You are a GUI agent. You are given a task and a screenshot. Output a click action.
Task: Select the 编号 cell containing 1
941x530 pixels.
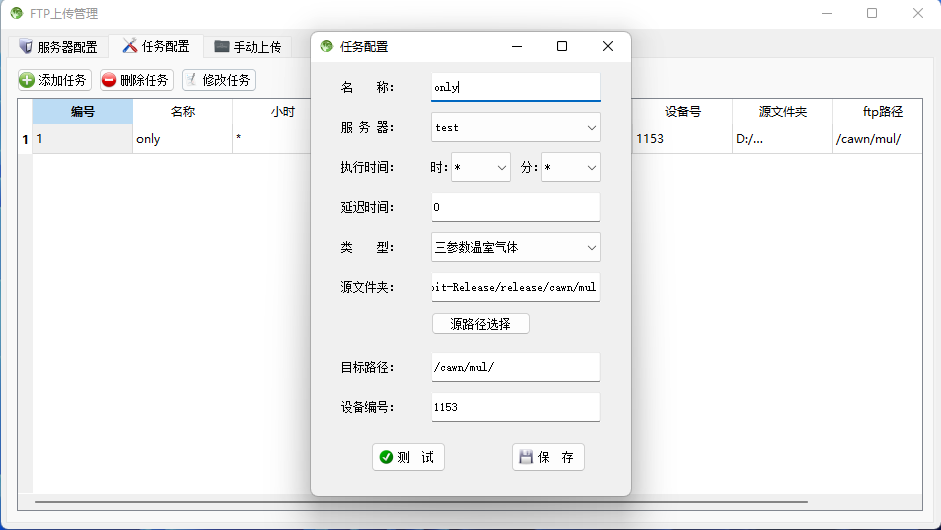point(83,139)
